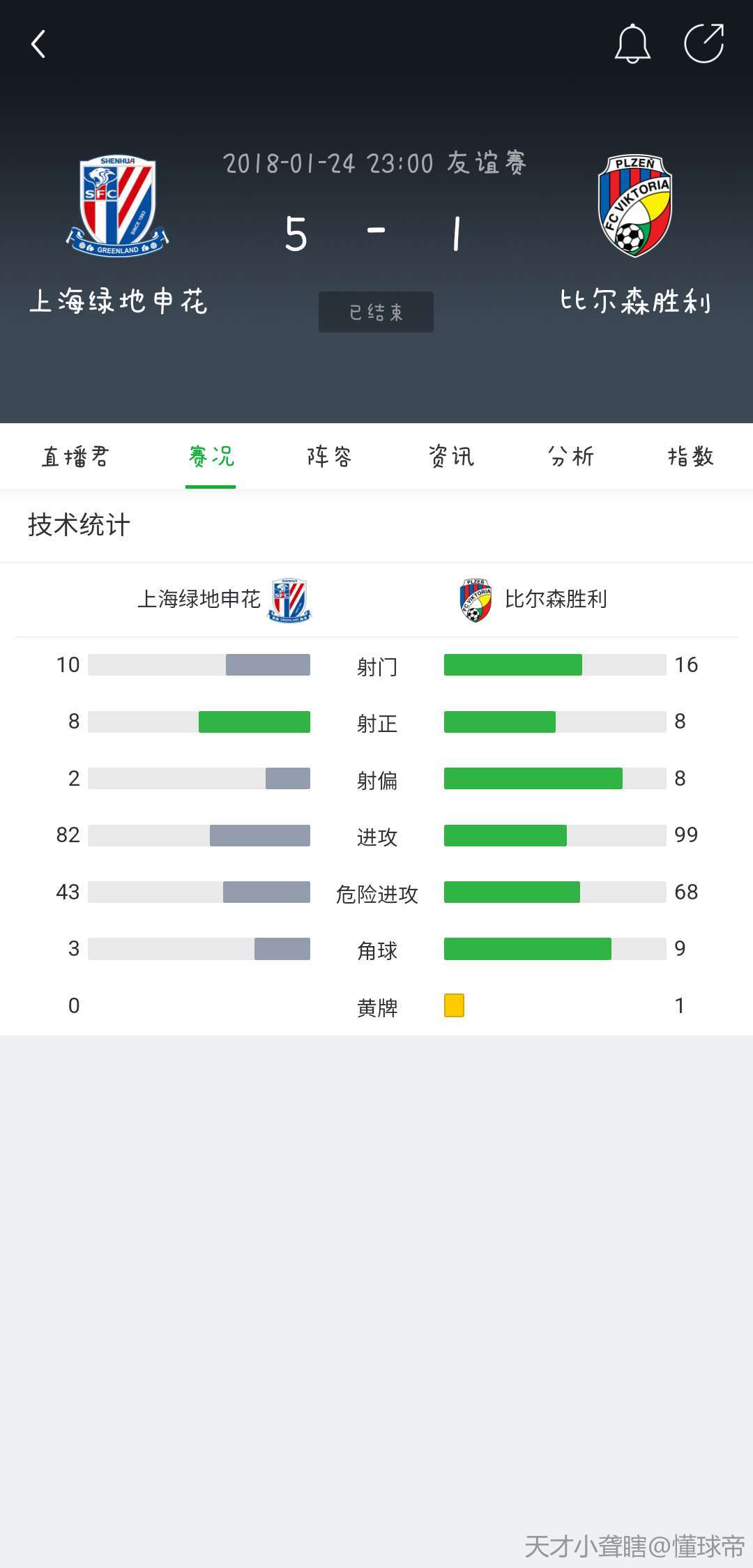This screenshot has width=753, height=1568.
Task: Select the 赛况 tab
Action: 211,457
